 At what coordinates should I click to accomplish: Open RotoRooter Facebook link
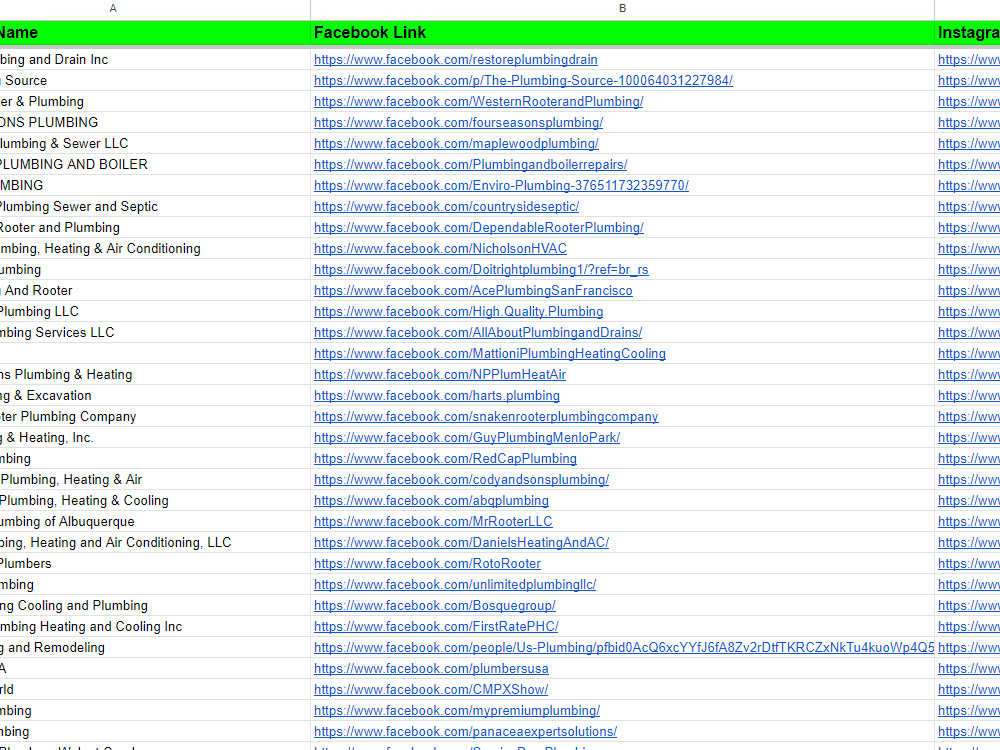pos(427,564)
